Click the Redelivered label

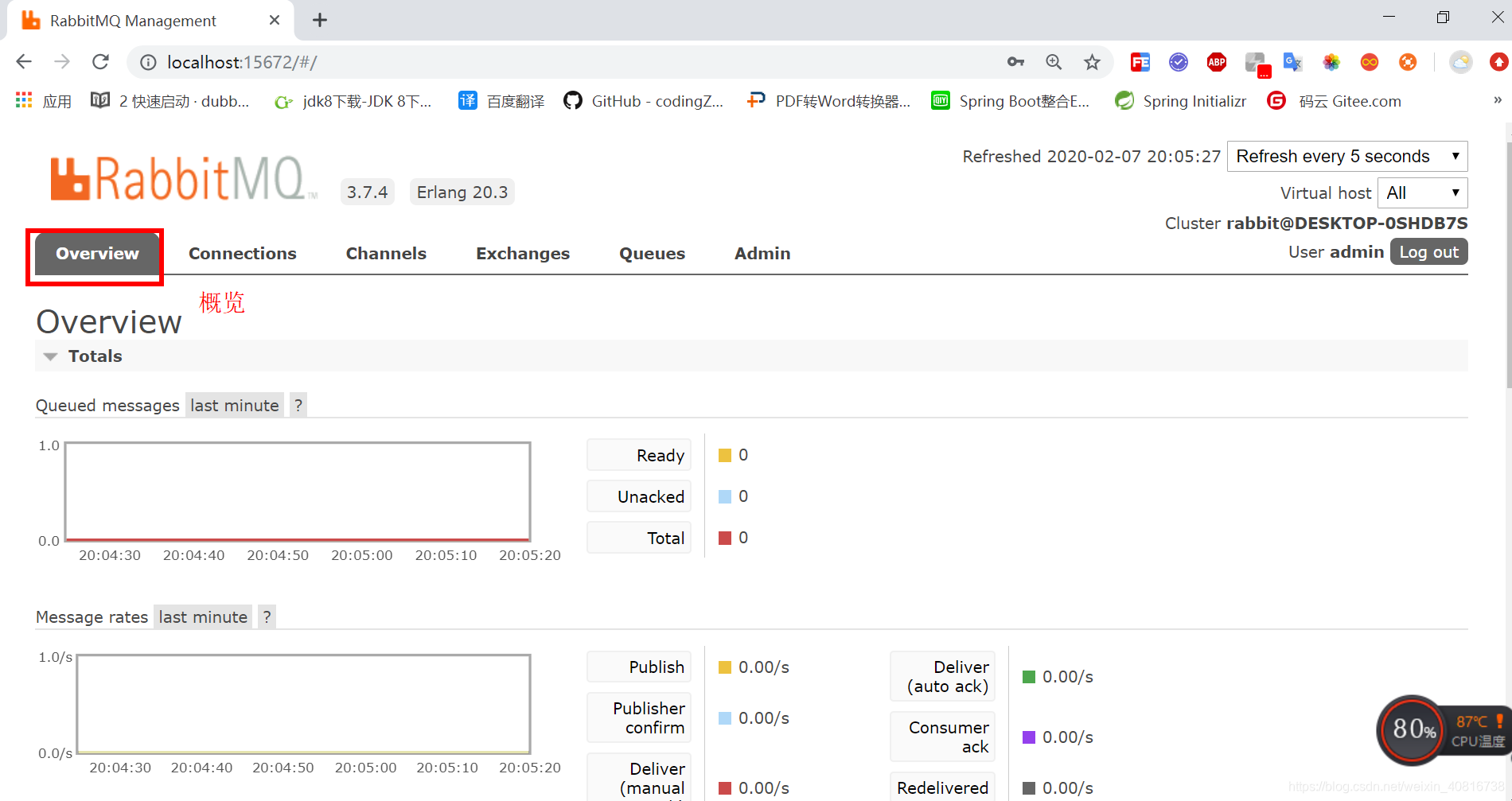click(943, 788)
